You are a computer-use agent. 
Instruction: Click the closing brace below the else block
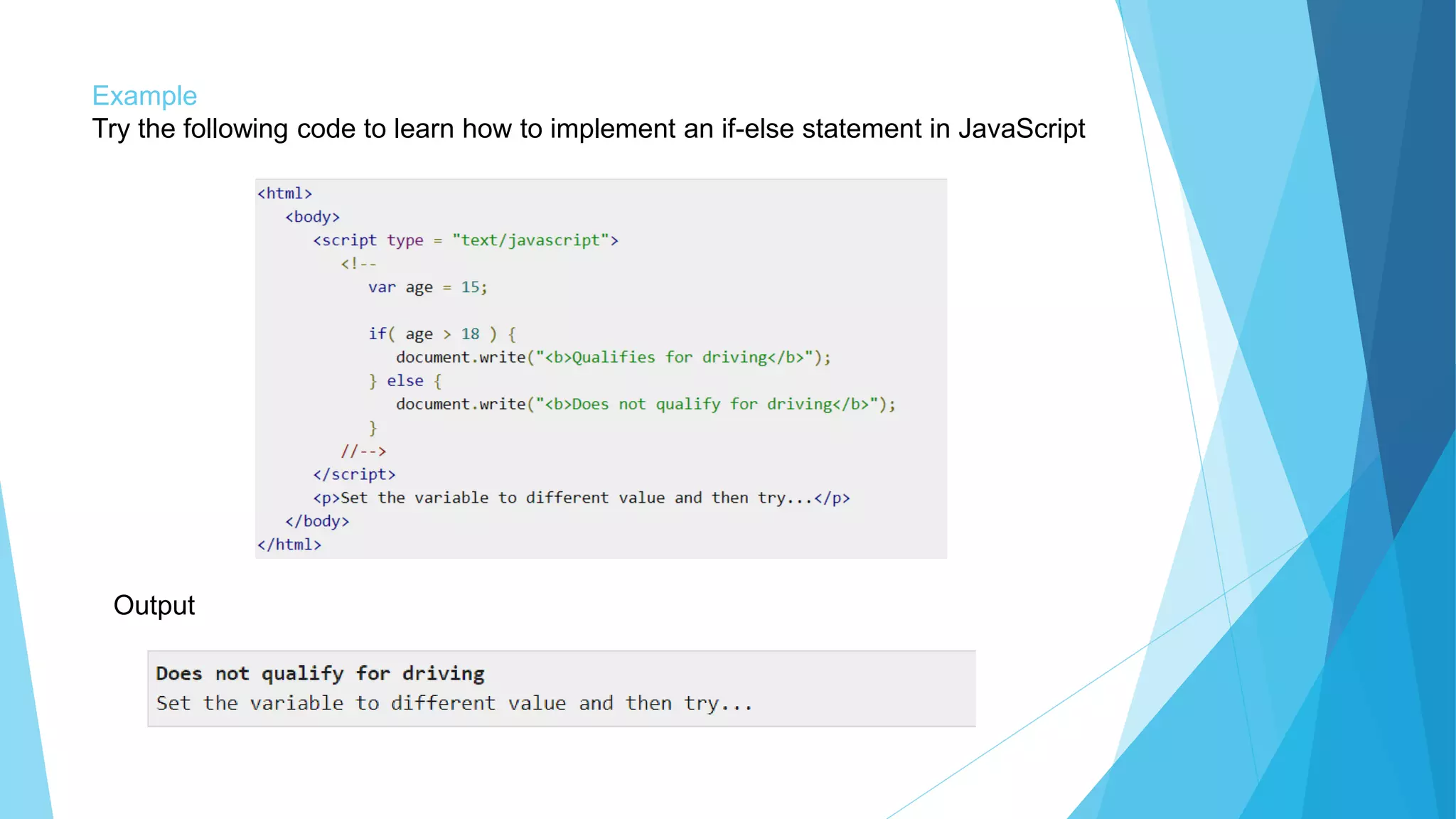373,428
